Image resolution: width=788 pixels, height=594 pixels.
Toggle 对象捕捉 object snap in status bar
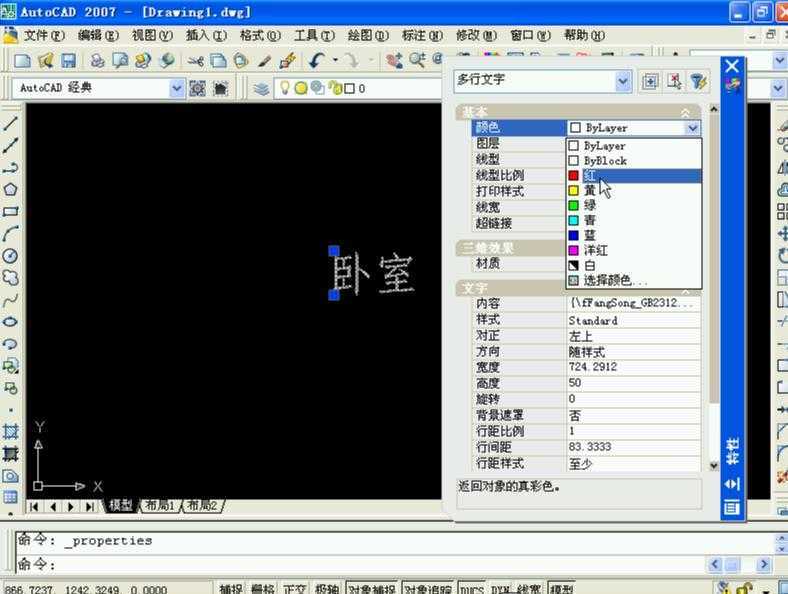(371, 588)
